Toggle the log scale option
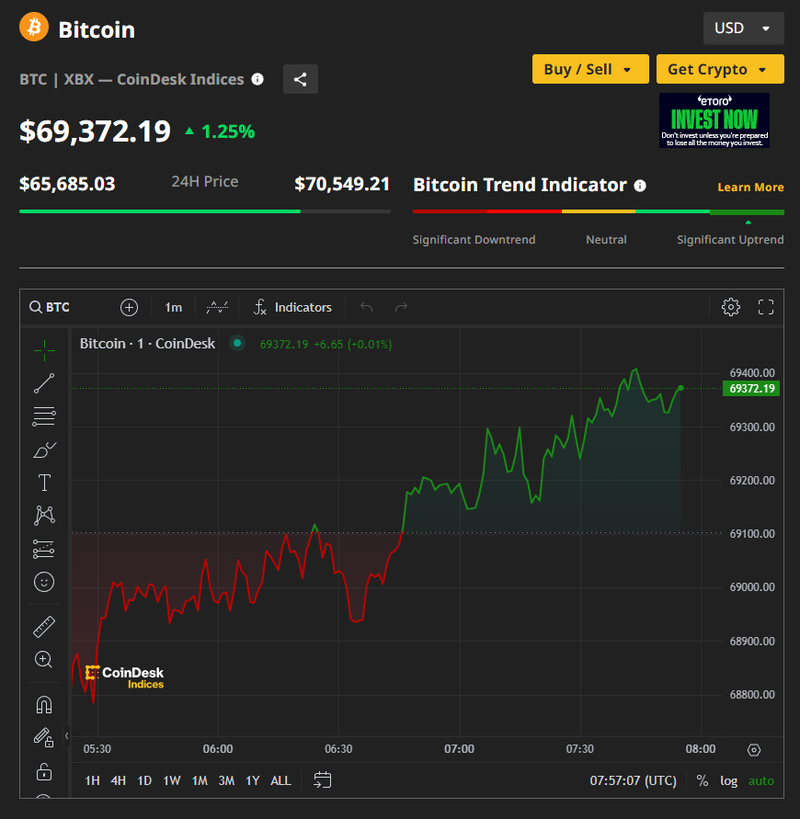 click(729, 780)
